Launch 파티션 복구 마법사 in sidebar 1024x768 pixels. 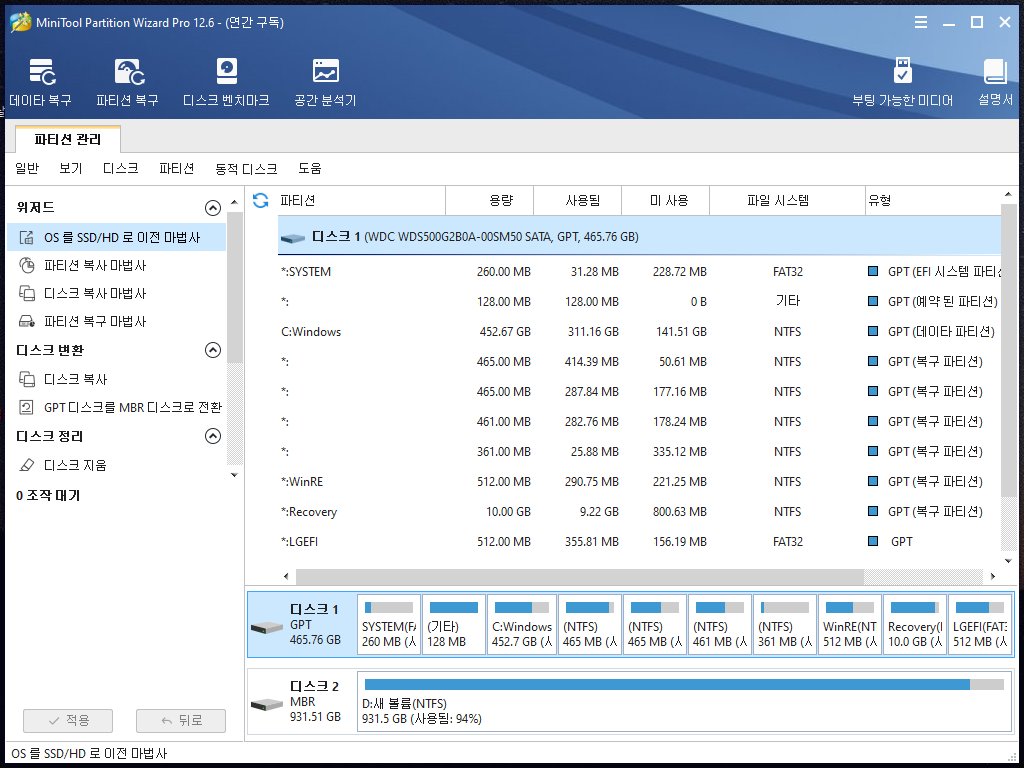pos(95,321)
